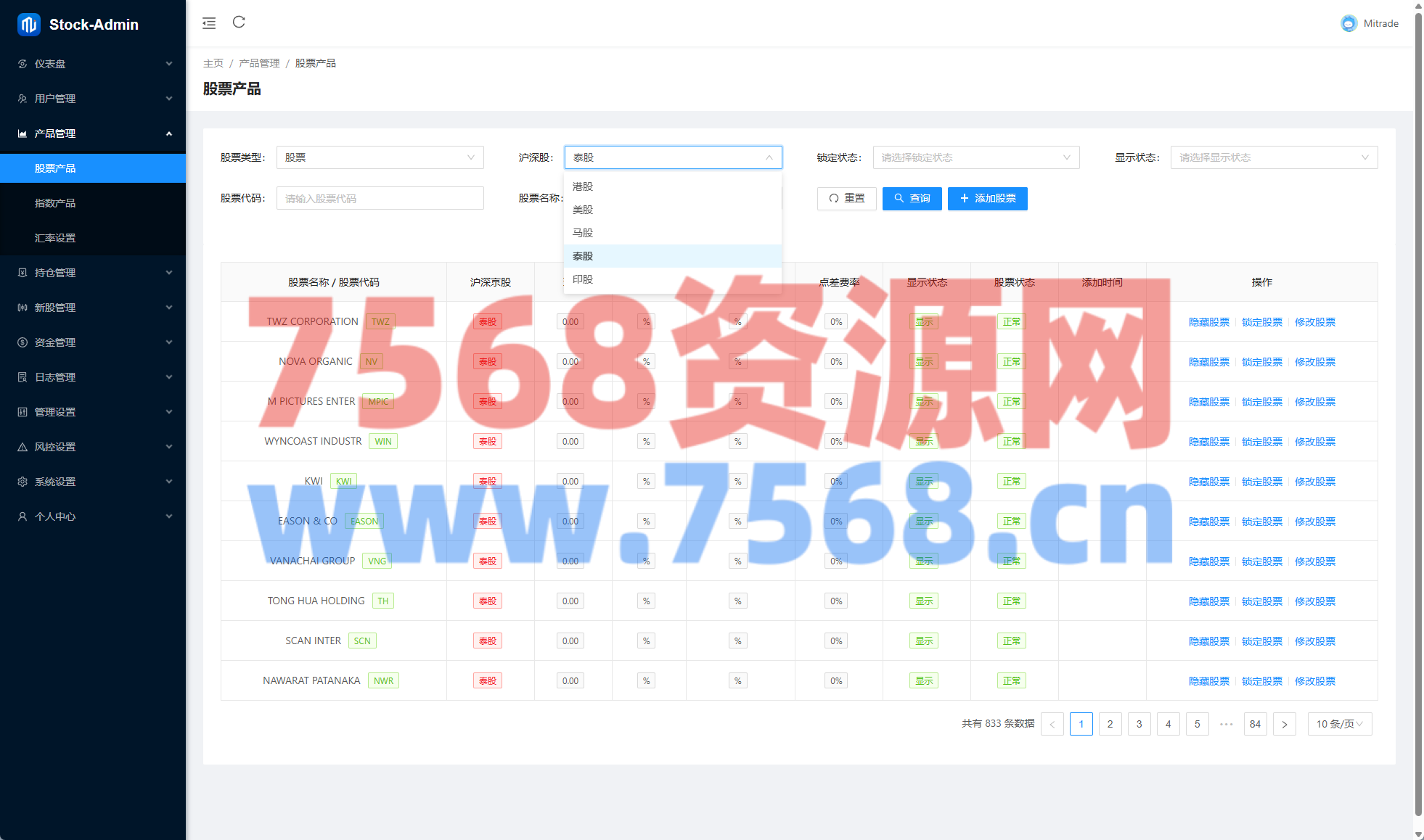Click the 查询 search button
The image size is (1424, 840).
coord(912,199)
